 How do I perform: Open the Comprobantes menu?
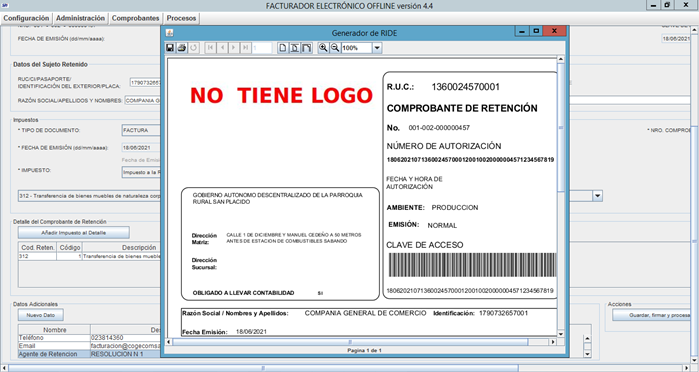(136, 18)
